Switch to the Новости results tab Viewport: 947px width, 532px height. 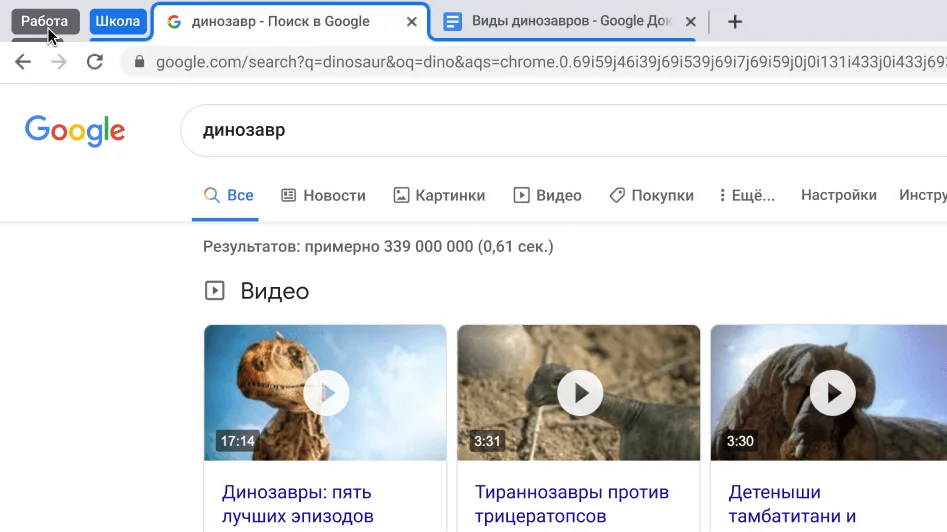(323, 195)
